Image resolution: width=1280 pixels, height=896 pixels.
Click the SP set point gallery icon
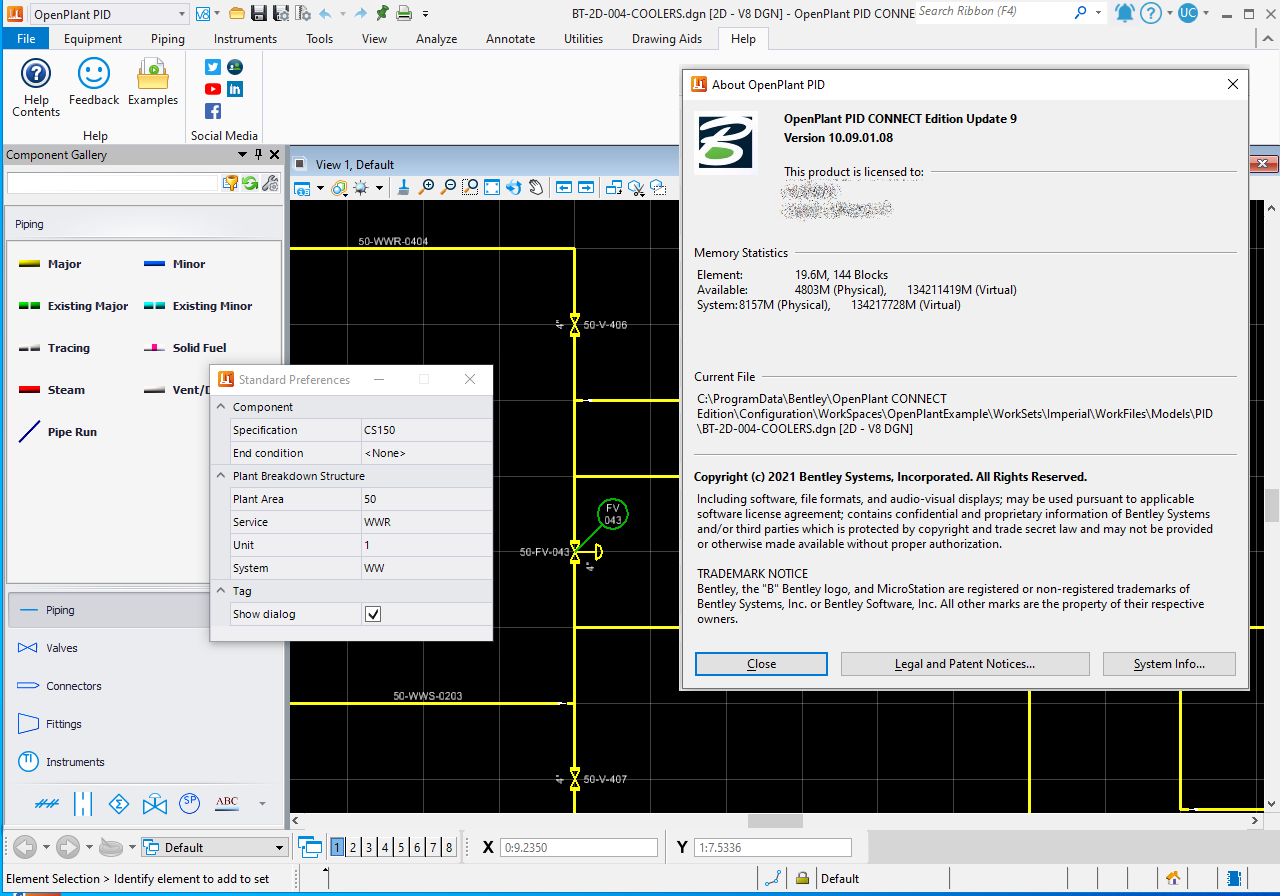[x=189, y=802]
